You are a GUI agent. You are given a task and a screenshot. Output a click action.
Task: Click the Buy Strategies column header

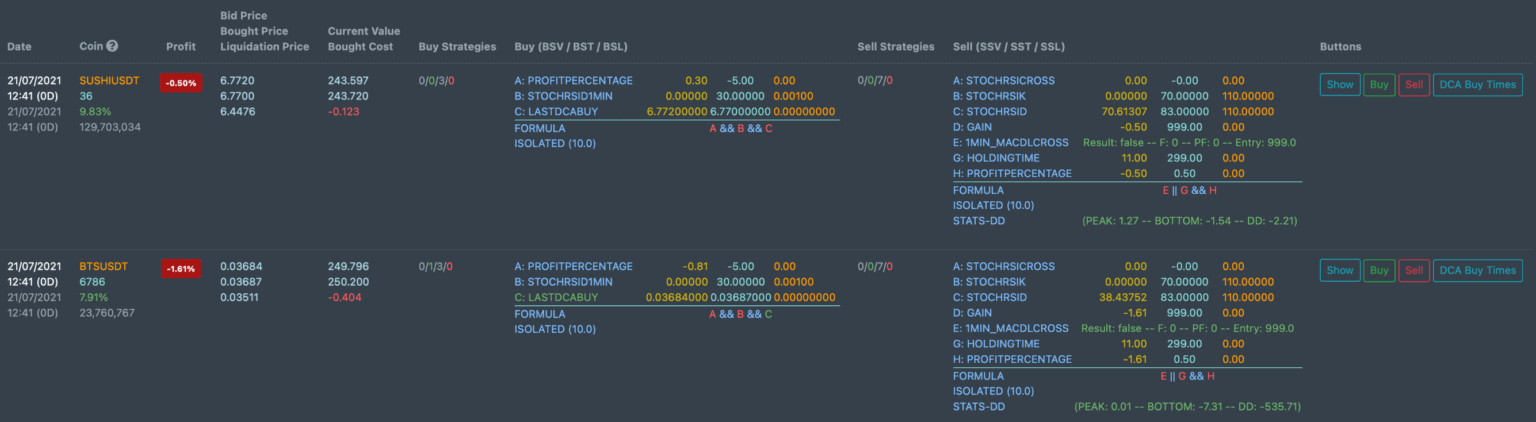tap(457, 47)
